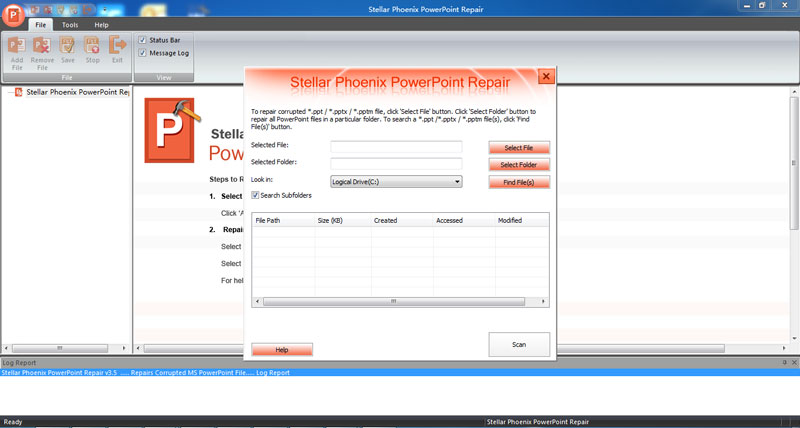Toggle the Status Bar checkbox
Viewport: 800px width, 428px height.
[142, 40]
